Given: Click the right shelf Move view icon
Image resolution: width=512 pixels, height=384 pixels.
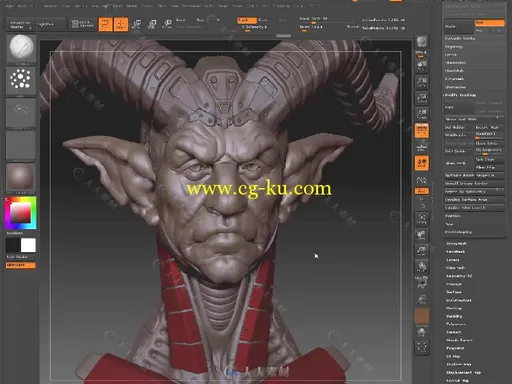Looking at the screenshot, I should point(422,235).
